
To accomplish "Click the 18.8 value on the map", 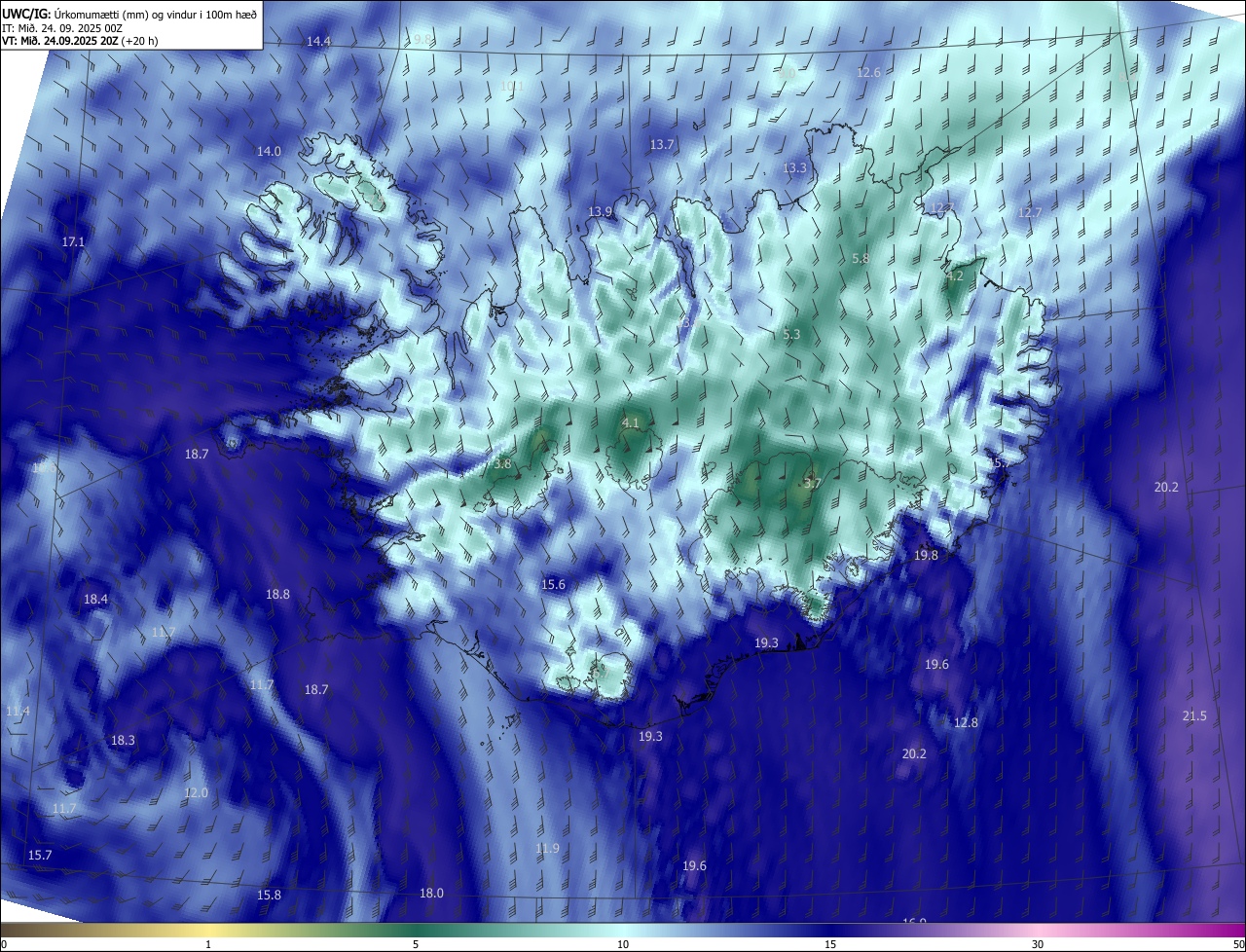I will (x=277, y=594).
